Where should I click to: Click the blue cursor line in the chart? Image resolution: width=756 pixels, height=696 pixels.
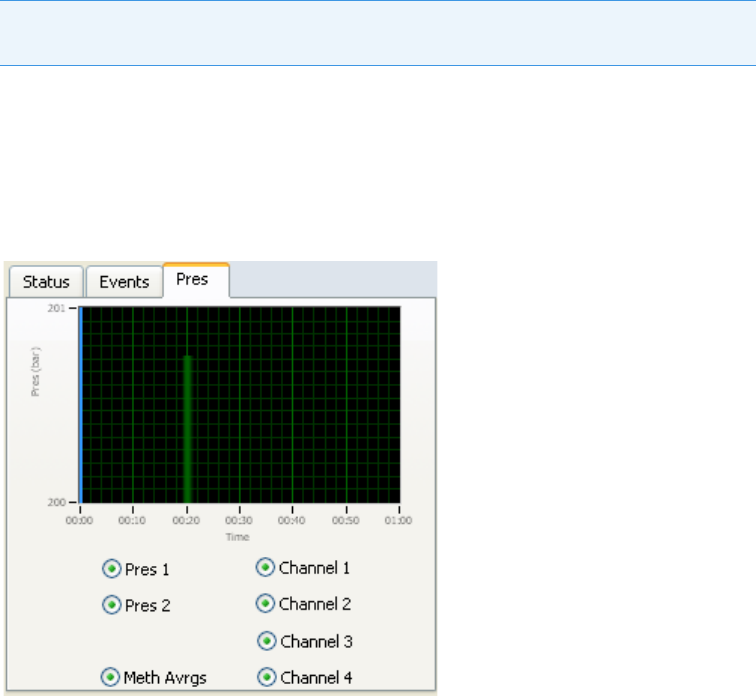tap(81, 405)
